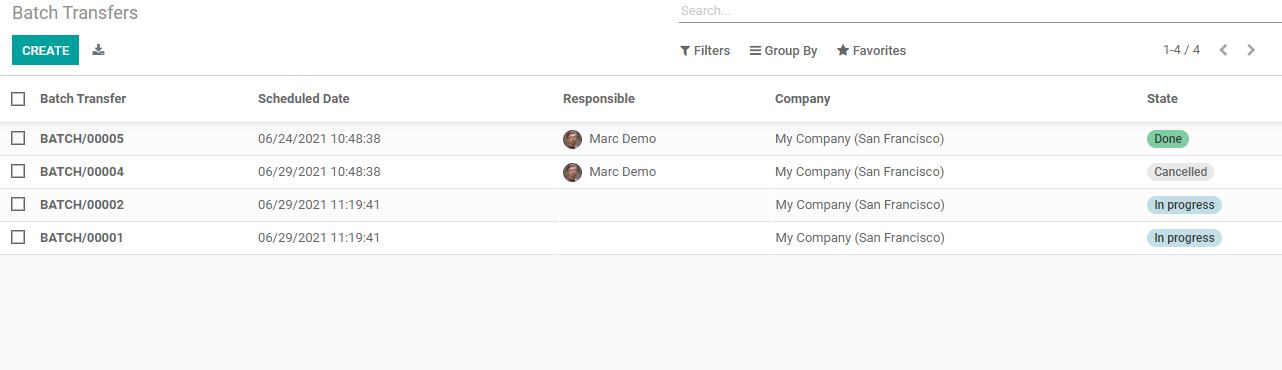Viewport: 1282px width, 370px height.
Task: Go to previous page with left chevron
Action: [x=1223, y=50]
